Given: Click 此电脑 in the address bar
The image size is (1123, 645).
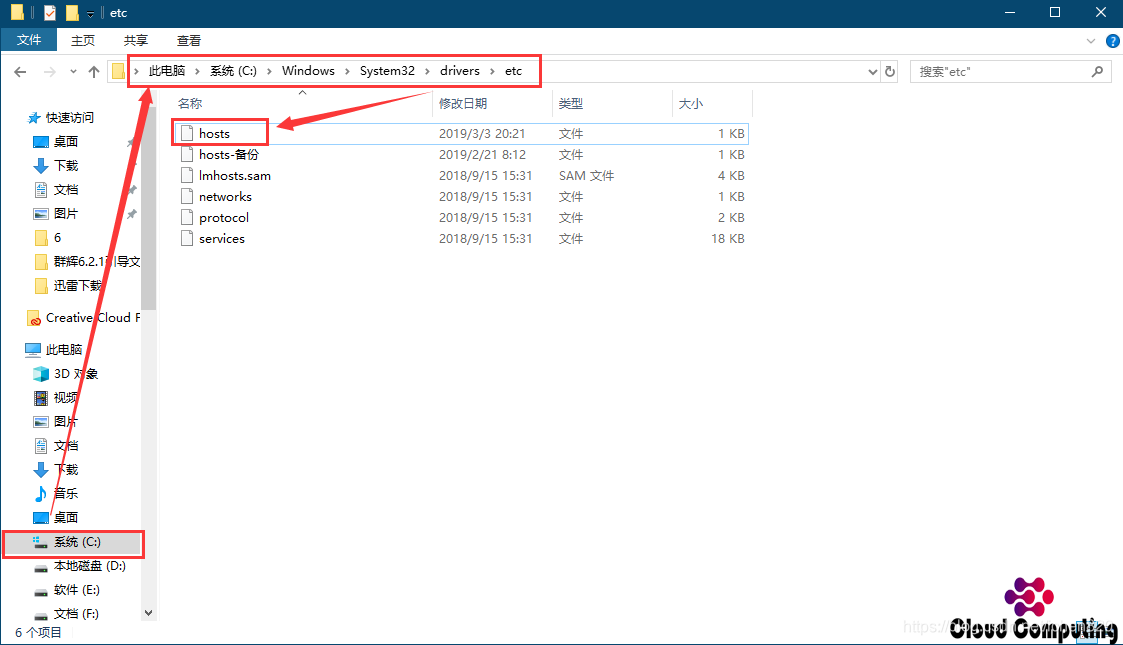Looking at the screenshot, I should pos(167,71).
